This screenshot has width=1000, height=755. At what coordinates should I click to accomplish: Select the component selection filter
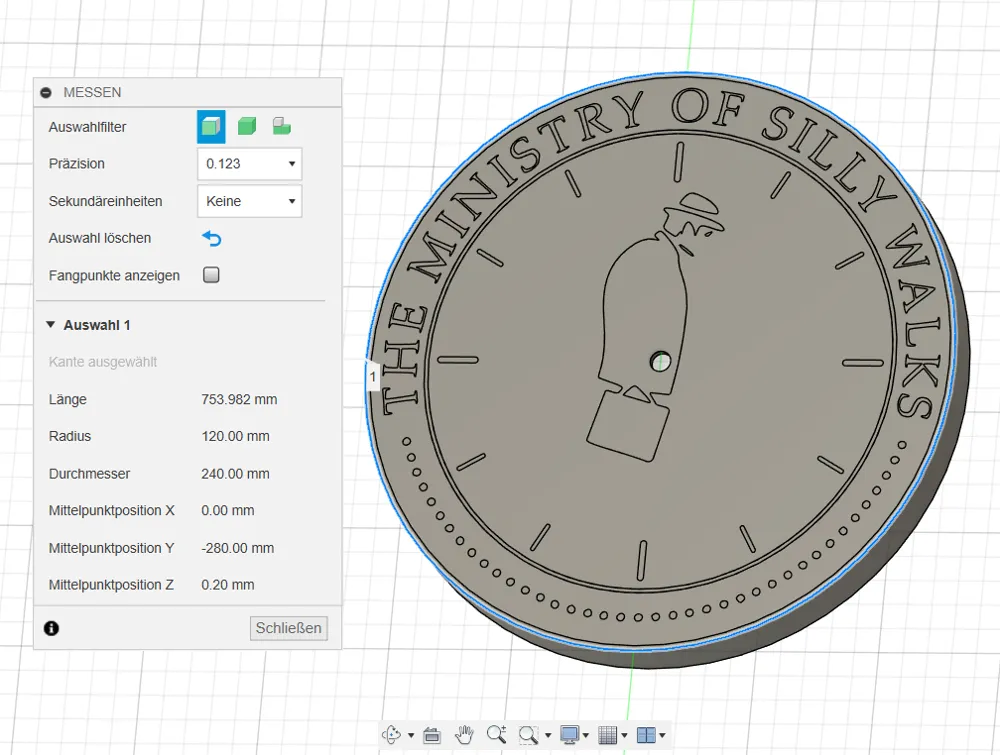[x=281, y=126]
